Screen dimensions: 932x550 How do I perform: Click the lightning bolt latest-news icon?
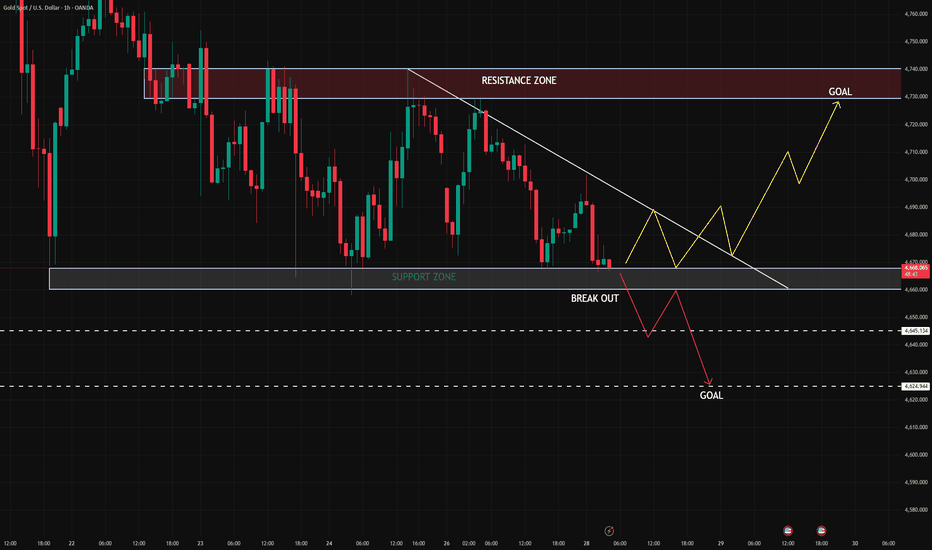609,531
